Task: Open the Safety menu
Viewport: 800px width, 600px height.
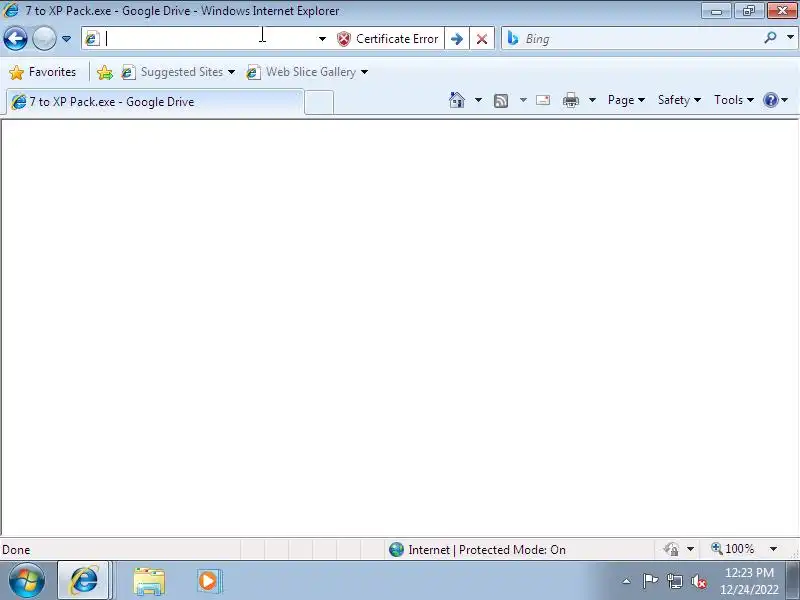Action: (x=679, y=100)
